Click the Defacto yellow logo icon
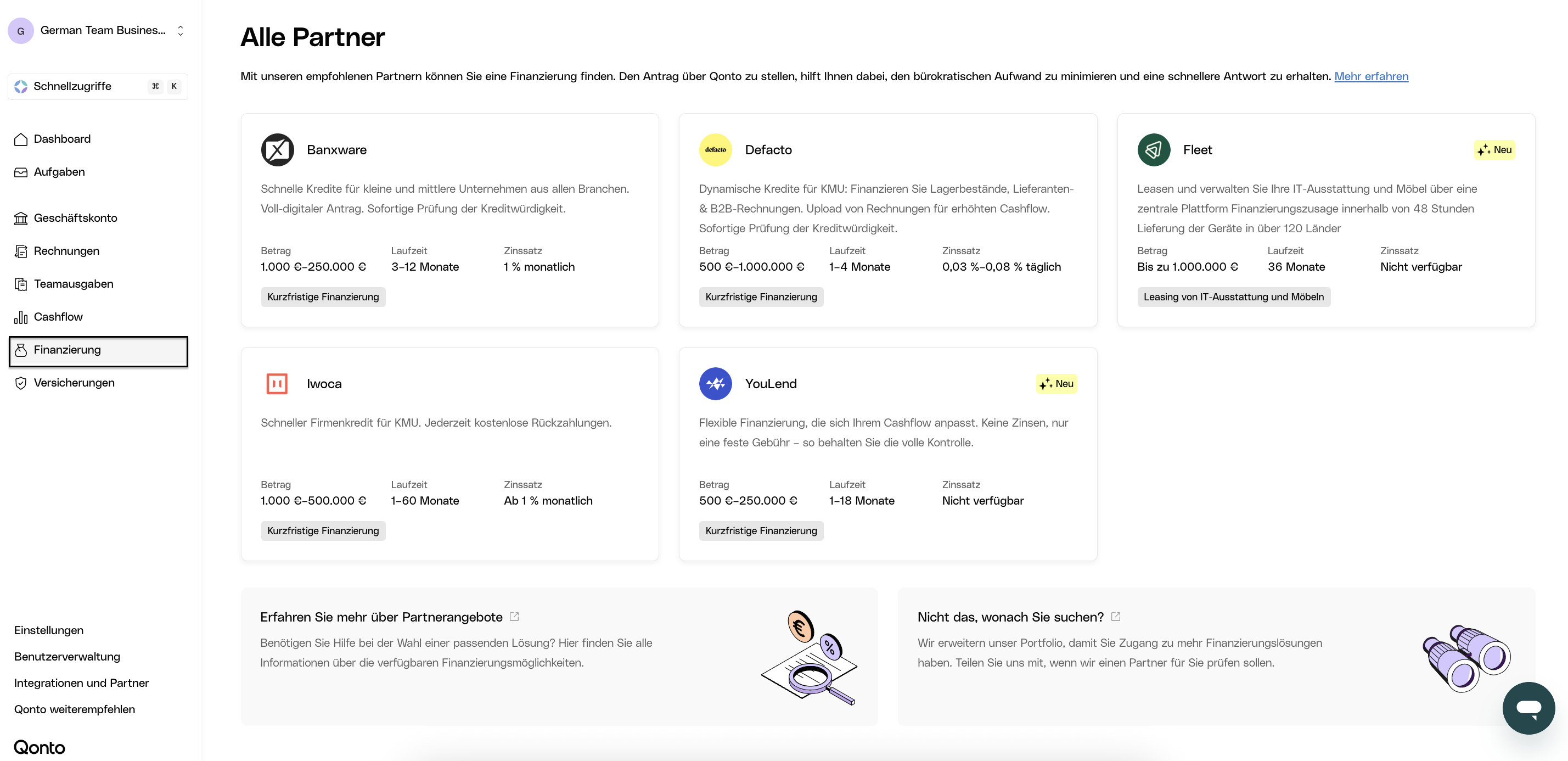The height and width of the screenshot is (761, 1568). (715, 150)
